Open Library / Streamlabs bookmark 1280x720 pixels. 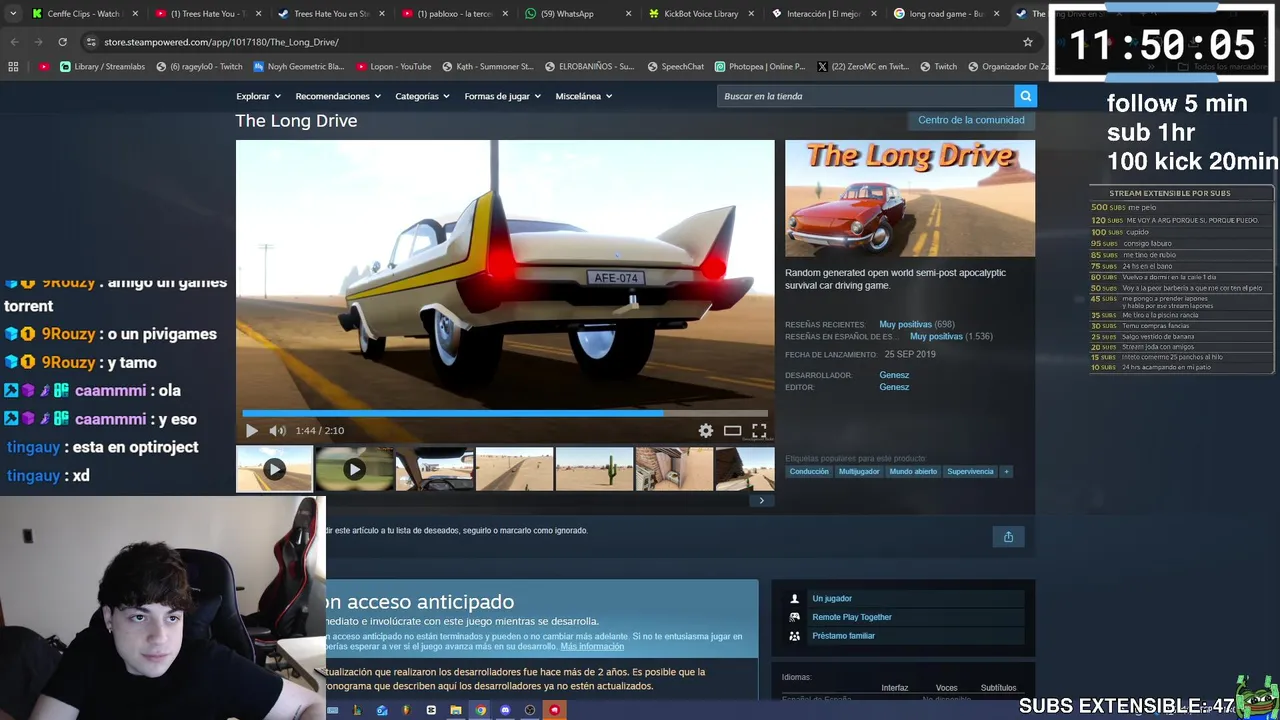[102, 67]
